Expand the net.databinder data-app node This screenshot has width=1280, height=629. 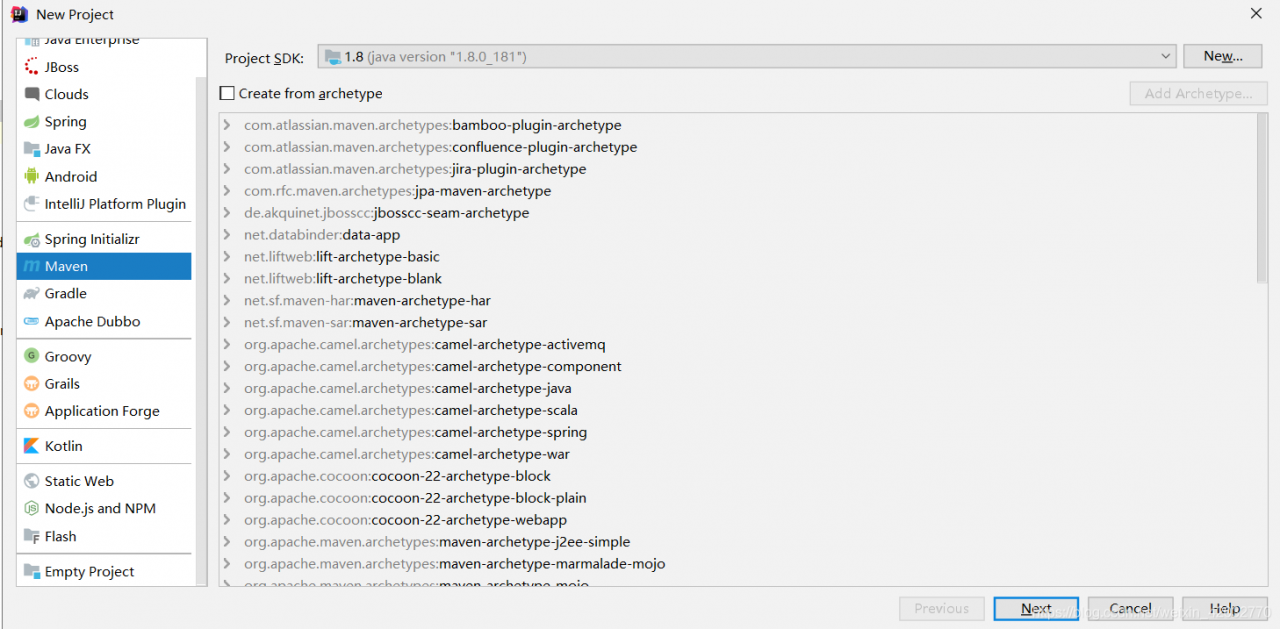coord(228,235)
